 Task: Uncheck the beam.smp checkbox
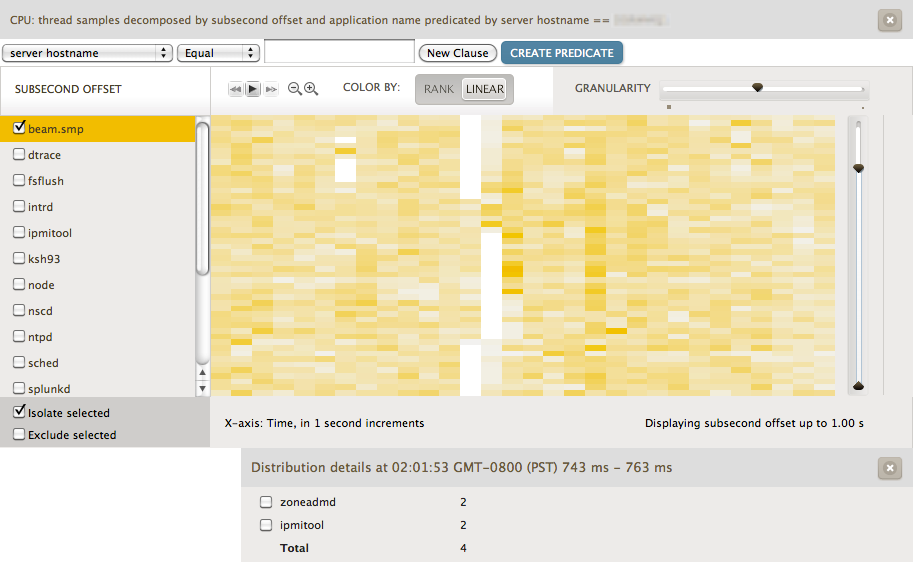[x=19, y=128]
